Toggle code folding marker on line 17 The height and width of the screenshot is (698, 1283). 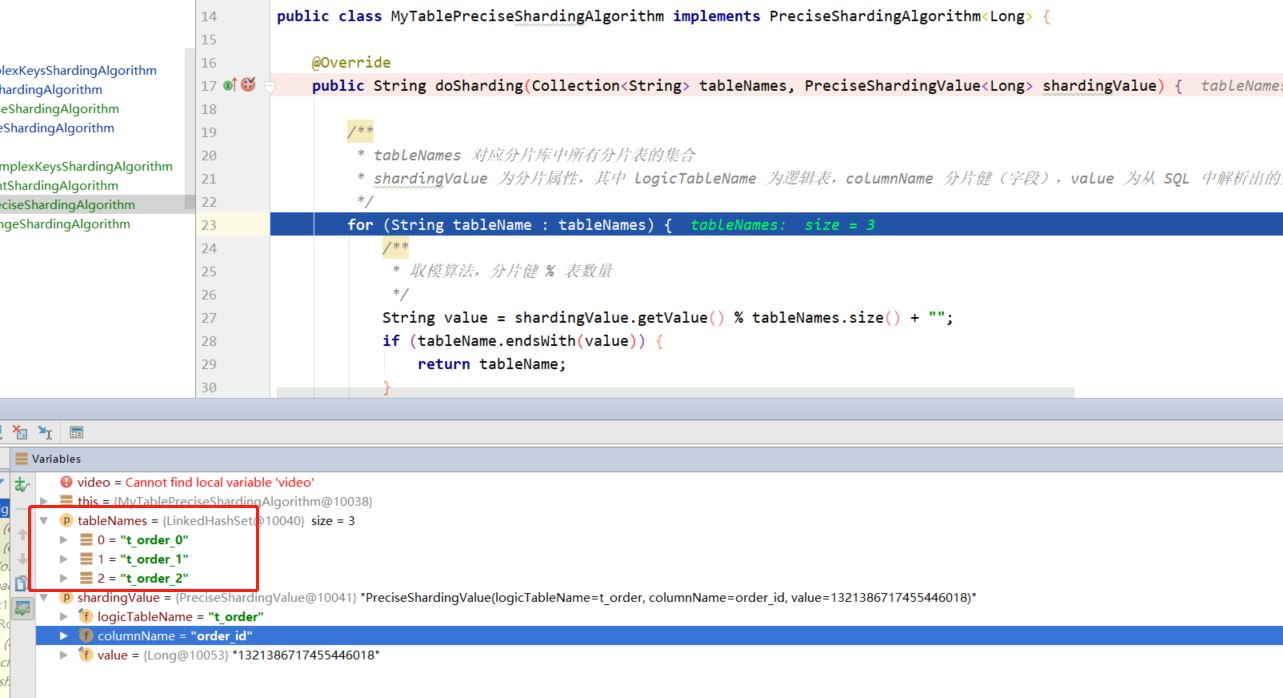pyautogui.click(x=269, y=86)
